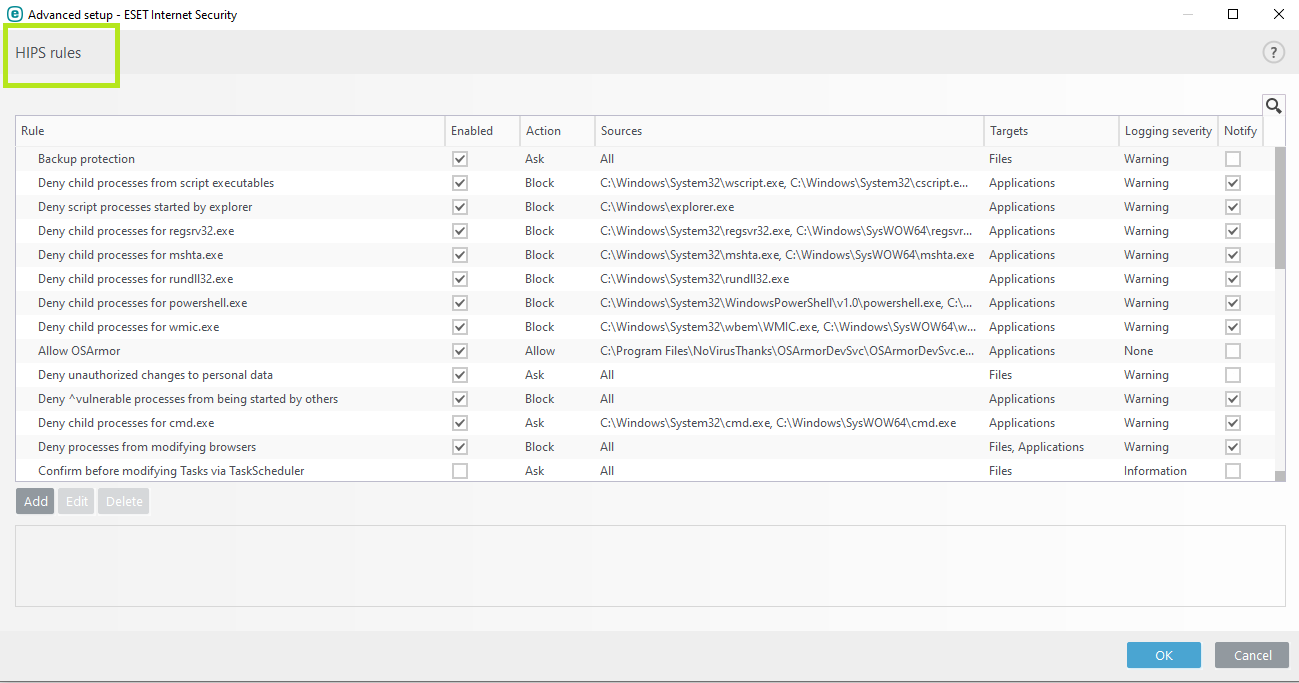Image resolution: width=1299 pixels, height=683 pixels.
Task: Click the Add rule button
Action: [x=36, y=502]
